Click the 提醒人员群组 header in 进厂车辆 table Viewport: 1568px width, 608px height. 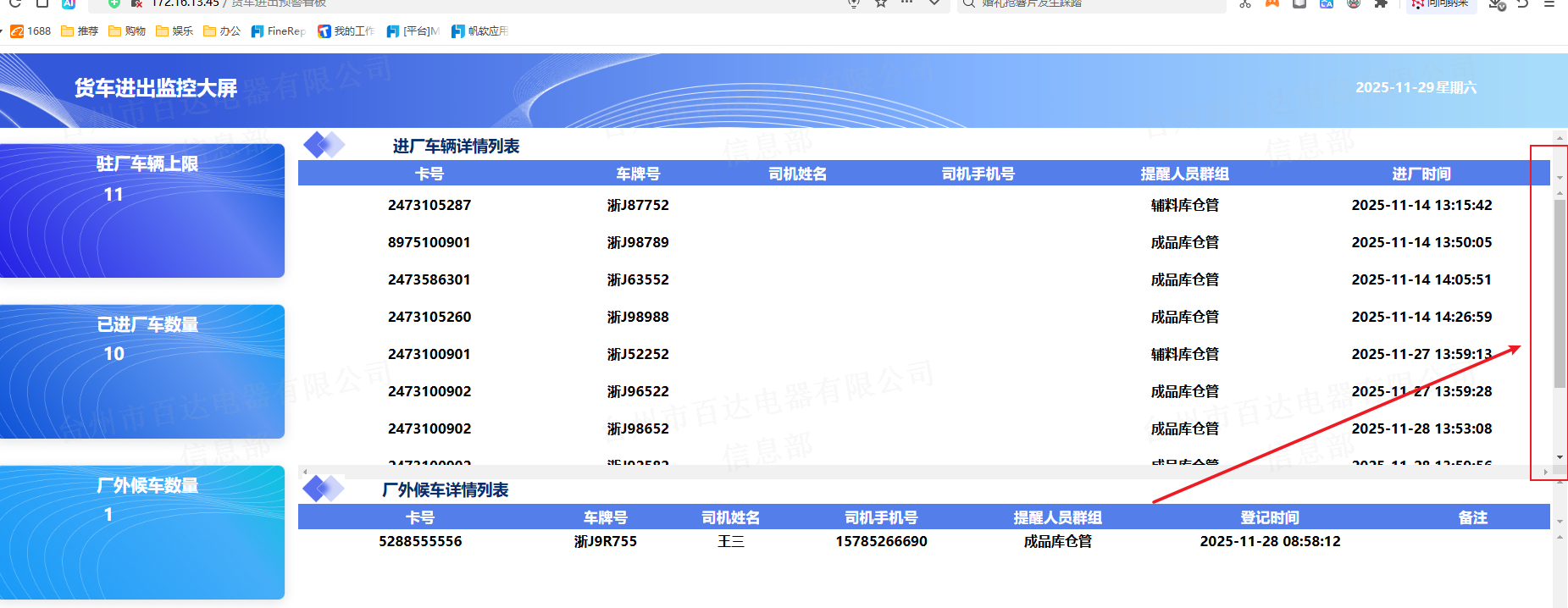click(x=1184, y=174)
